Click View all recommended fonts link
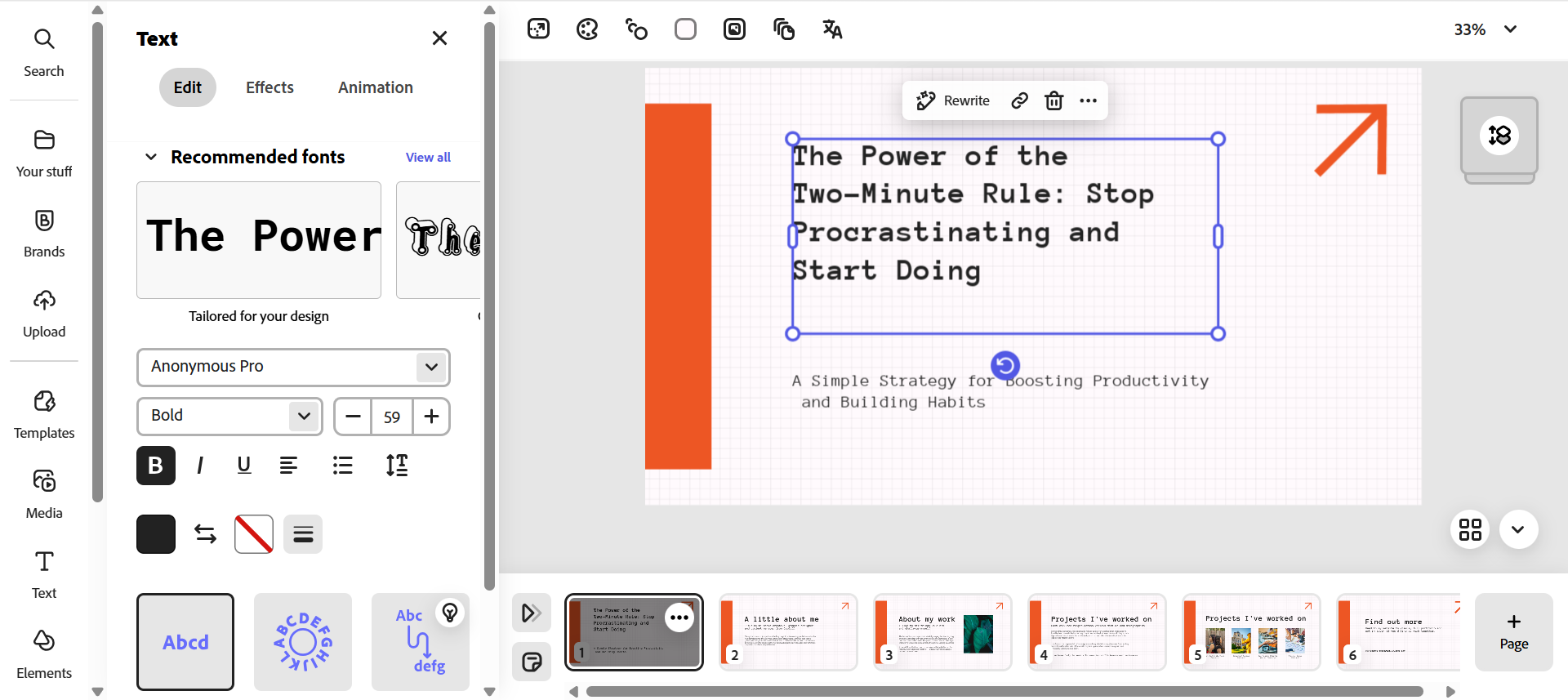Viewport: 1568px width, 700px height. pyautogui.click(x=428, y=157)
